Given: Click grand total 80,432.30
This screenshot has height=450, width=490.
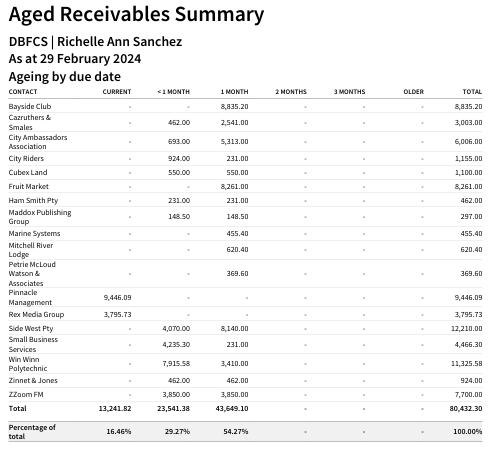Looking at the screenshot, I should (x=466, y=408).
